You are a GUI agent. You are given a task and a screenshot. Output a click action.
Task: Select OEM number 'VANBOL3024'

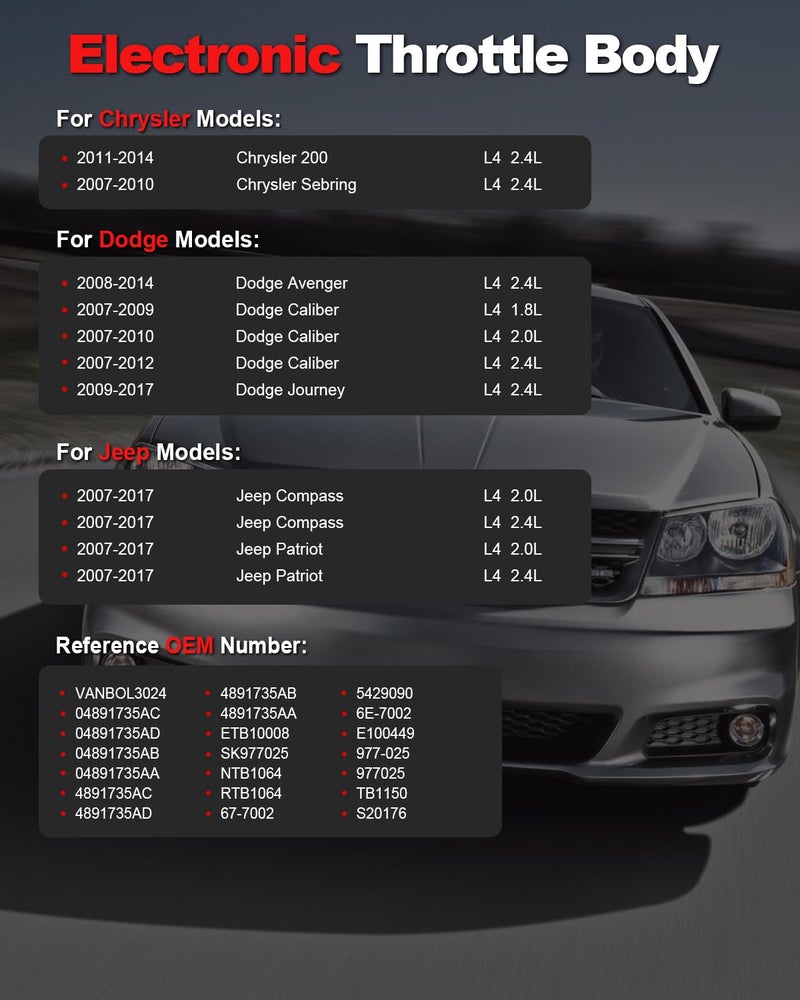(x=121, y=693)
